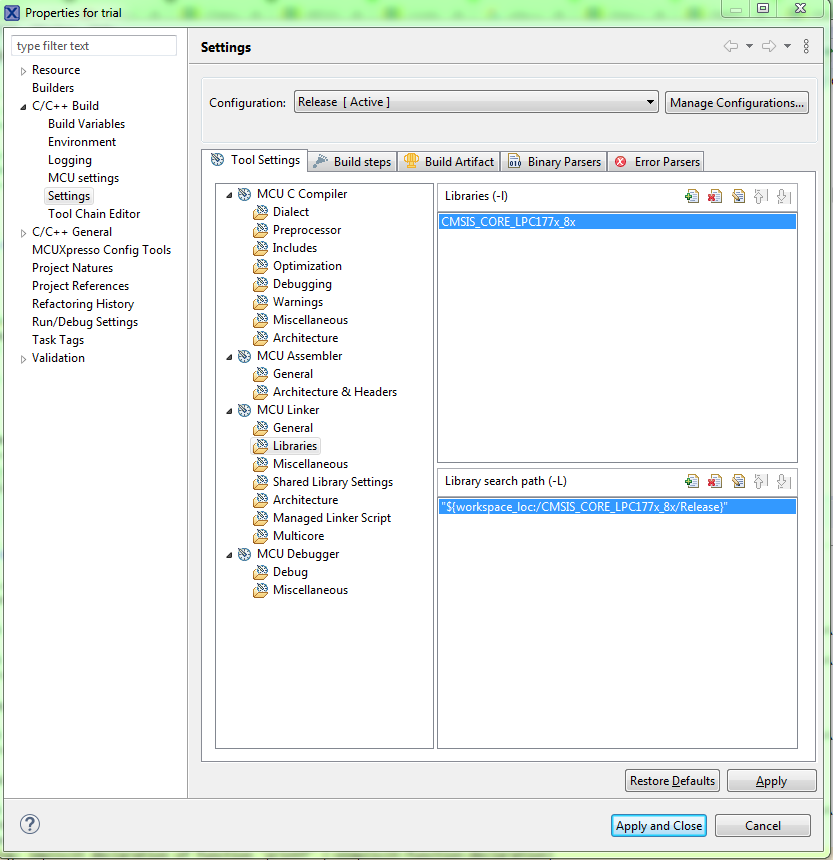This screenshot has height=860, width=833.
Task: Open the back history dropdown arrow
Action: 749,46
